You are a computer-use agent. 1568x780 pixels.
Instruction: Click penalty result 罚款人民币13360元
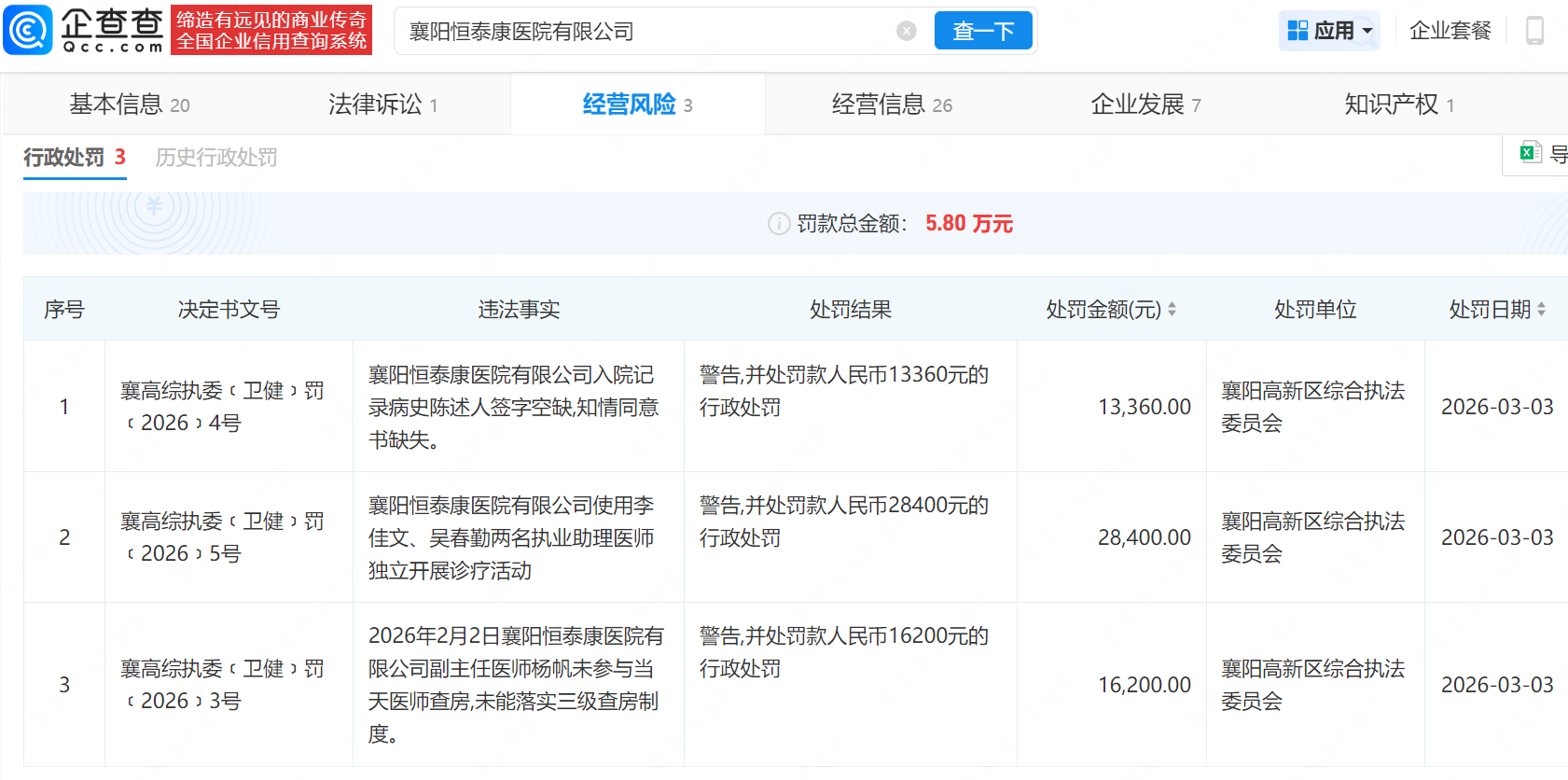pos(844,391)
